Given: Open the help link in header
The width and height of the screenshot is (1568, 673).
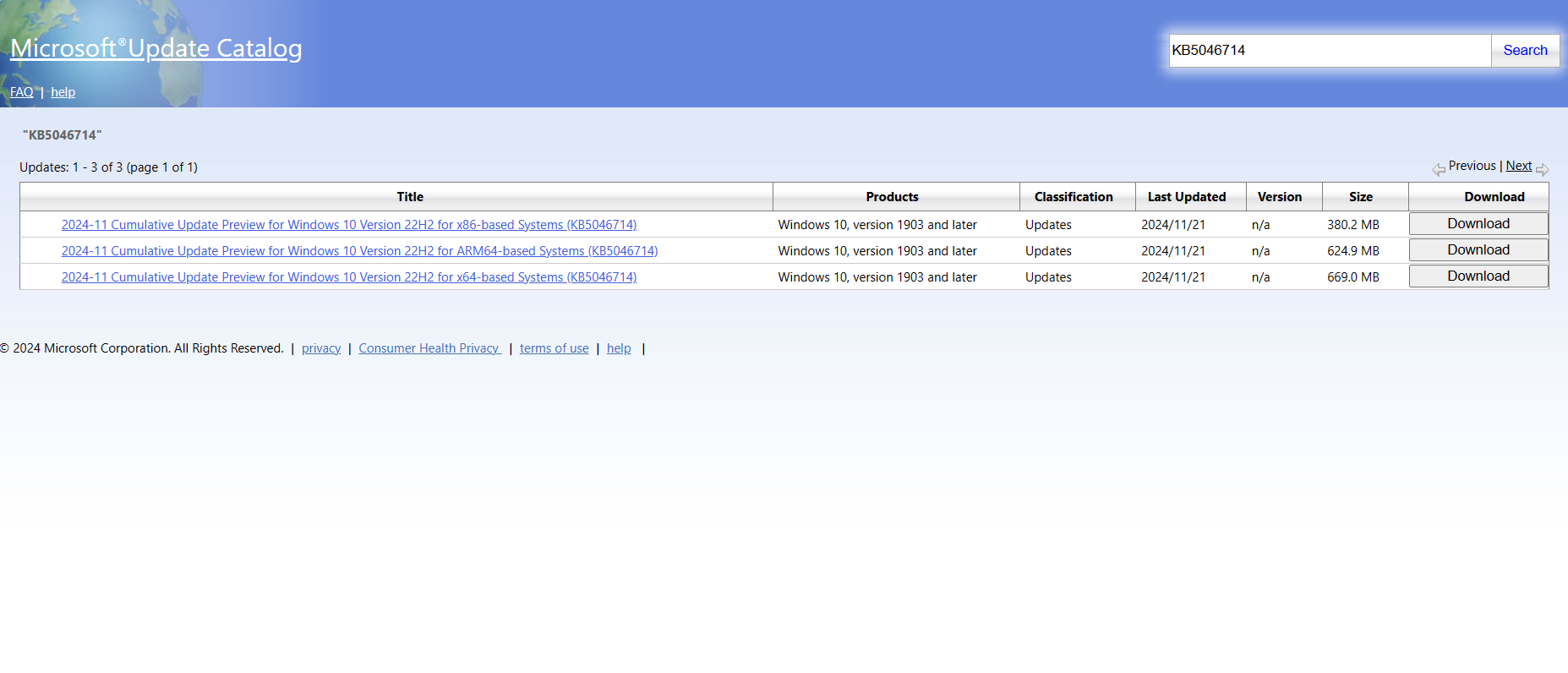Looking at the screenshot, I should pos(63,92).
